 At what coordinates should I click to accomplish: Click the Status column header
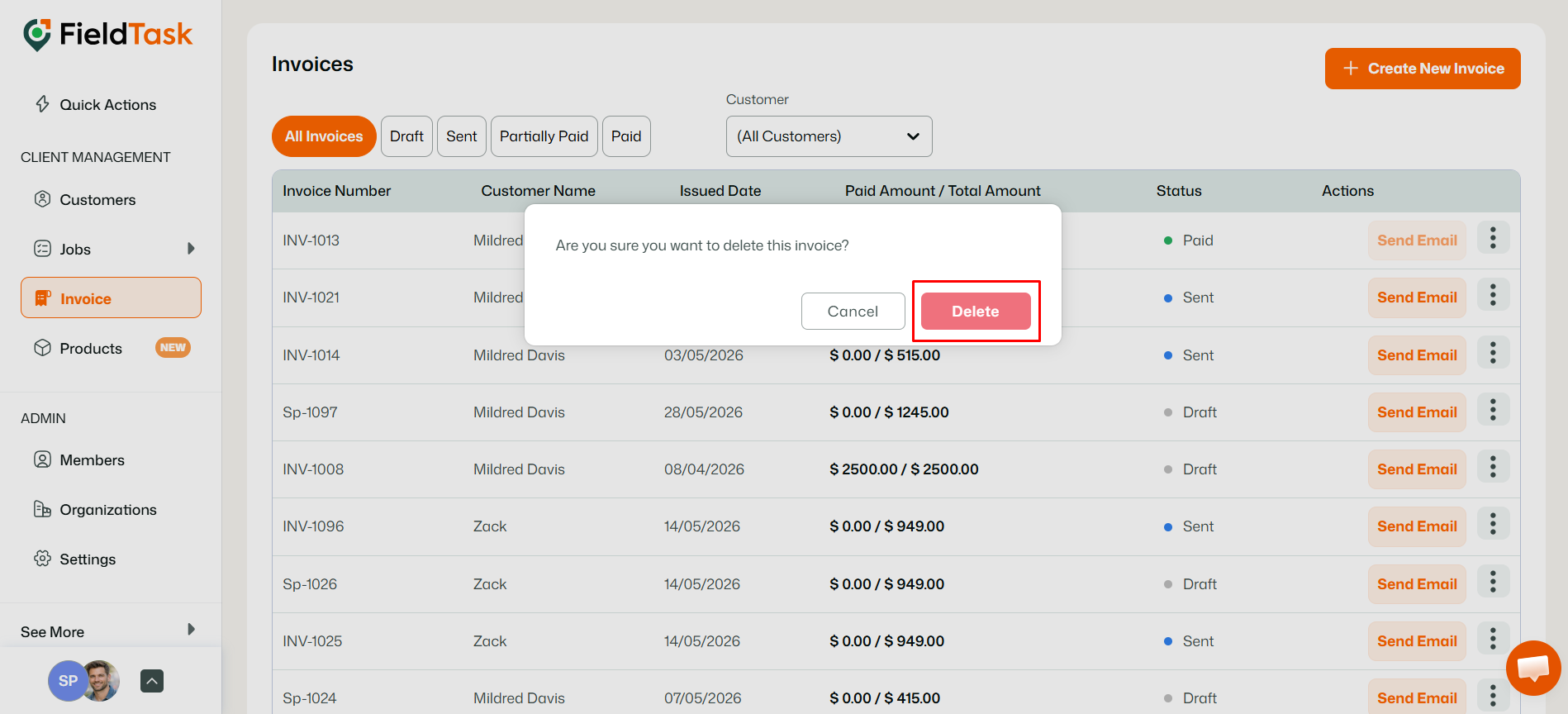pyautogui.click(x=1179, y=191)
